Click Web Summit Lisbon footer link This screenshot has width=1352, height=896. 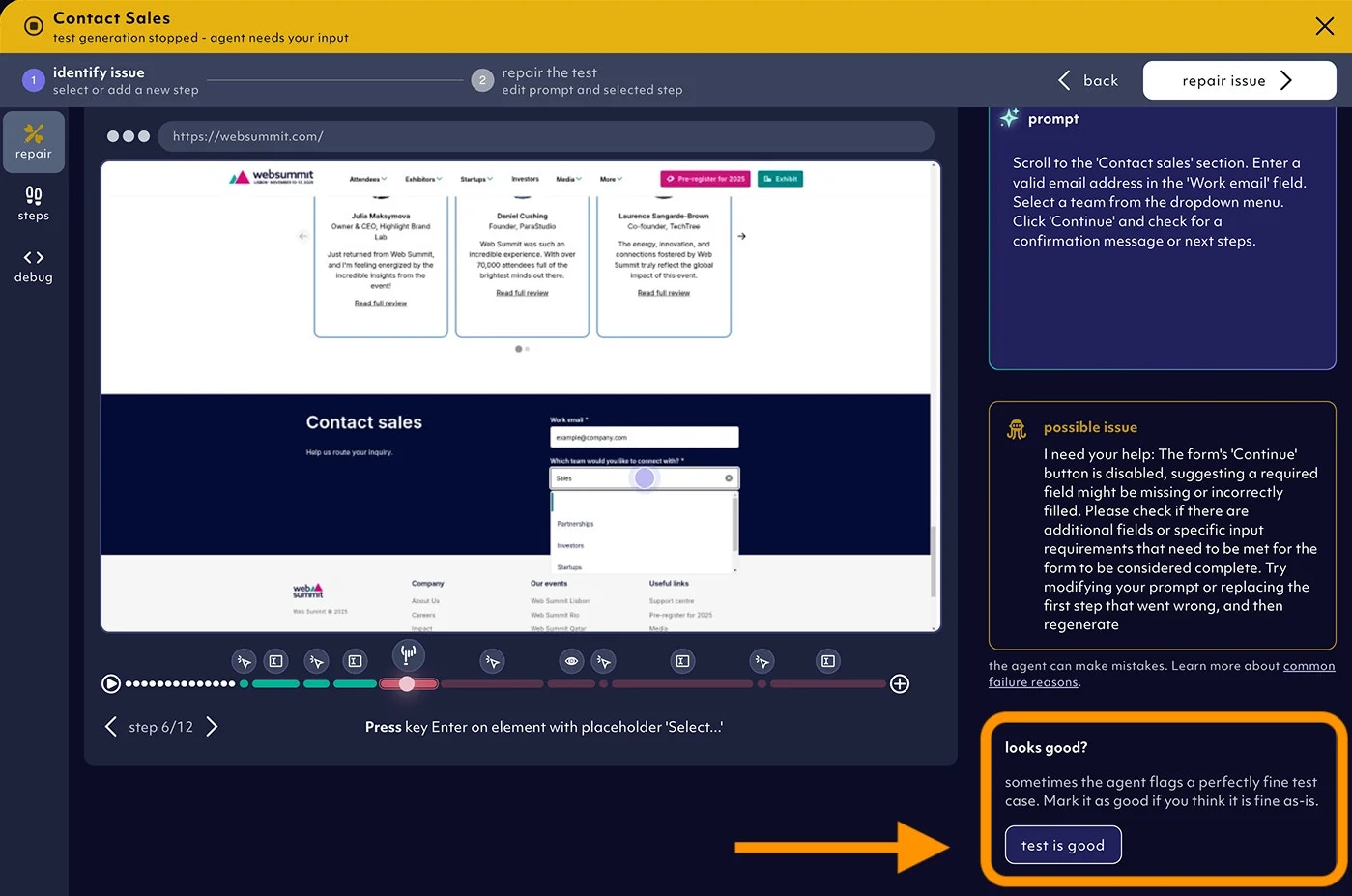[x=560, y=601]
